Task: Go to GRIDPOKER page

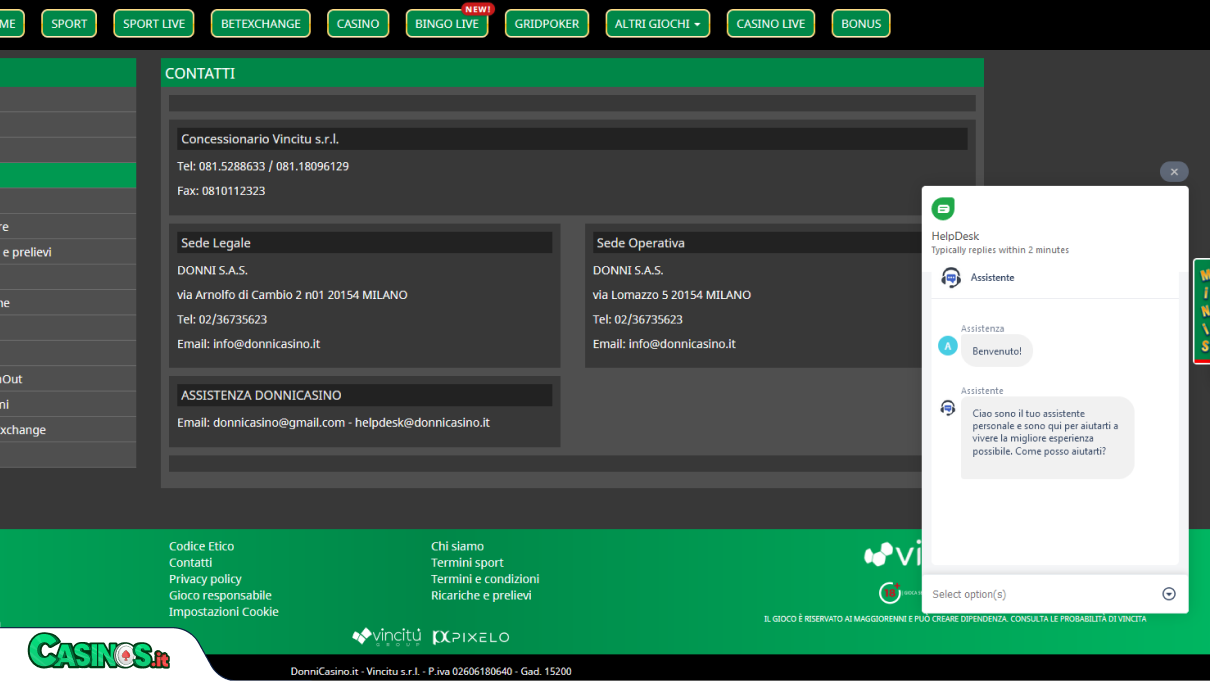Action: (547, 24)
